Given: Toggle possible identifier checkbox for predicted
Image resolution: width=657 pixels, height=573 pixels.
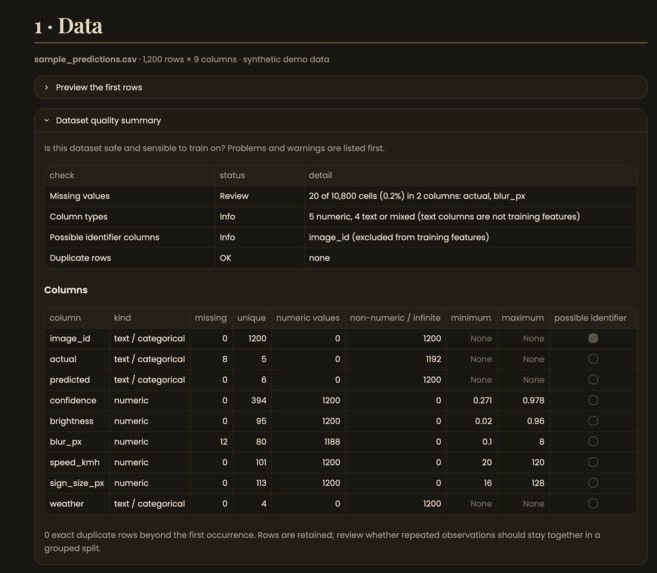Looking at the screenshot, I should coord(592,379).
